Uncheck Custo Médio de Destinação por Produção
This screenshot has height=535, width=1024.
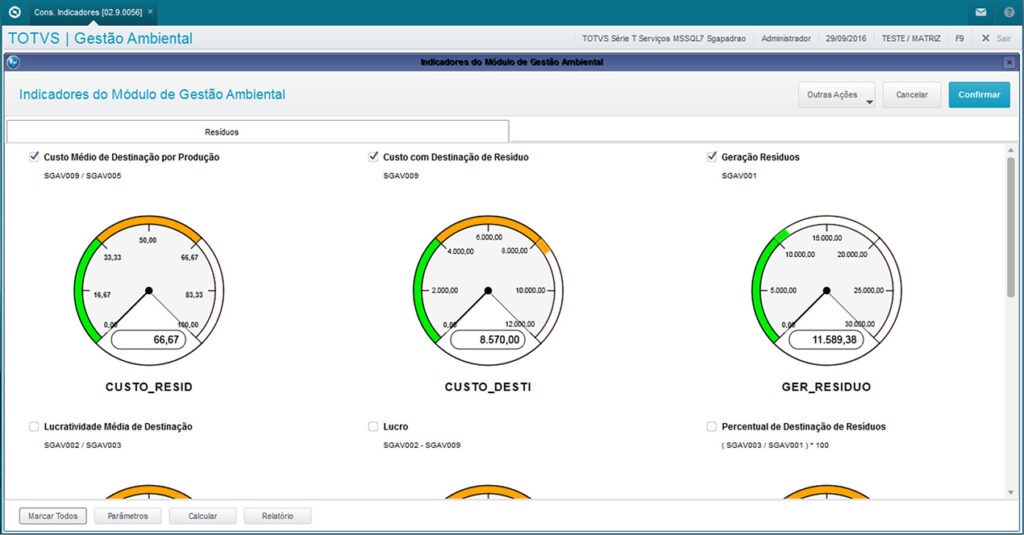(34, 157)
